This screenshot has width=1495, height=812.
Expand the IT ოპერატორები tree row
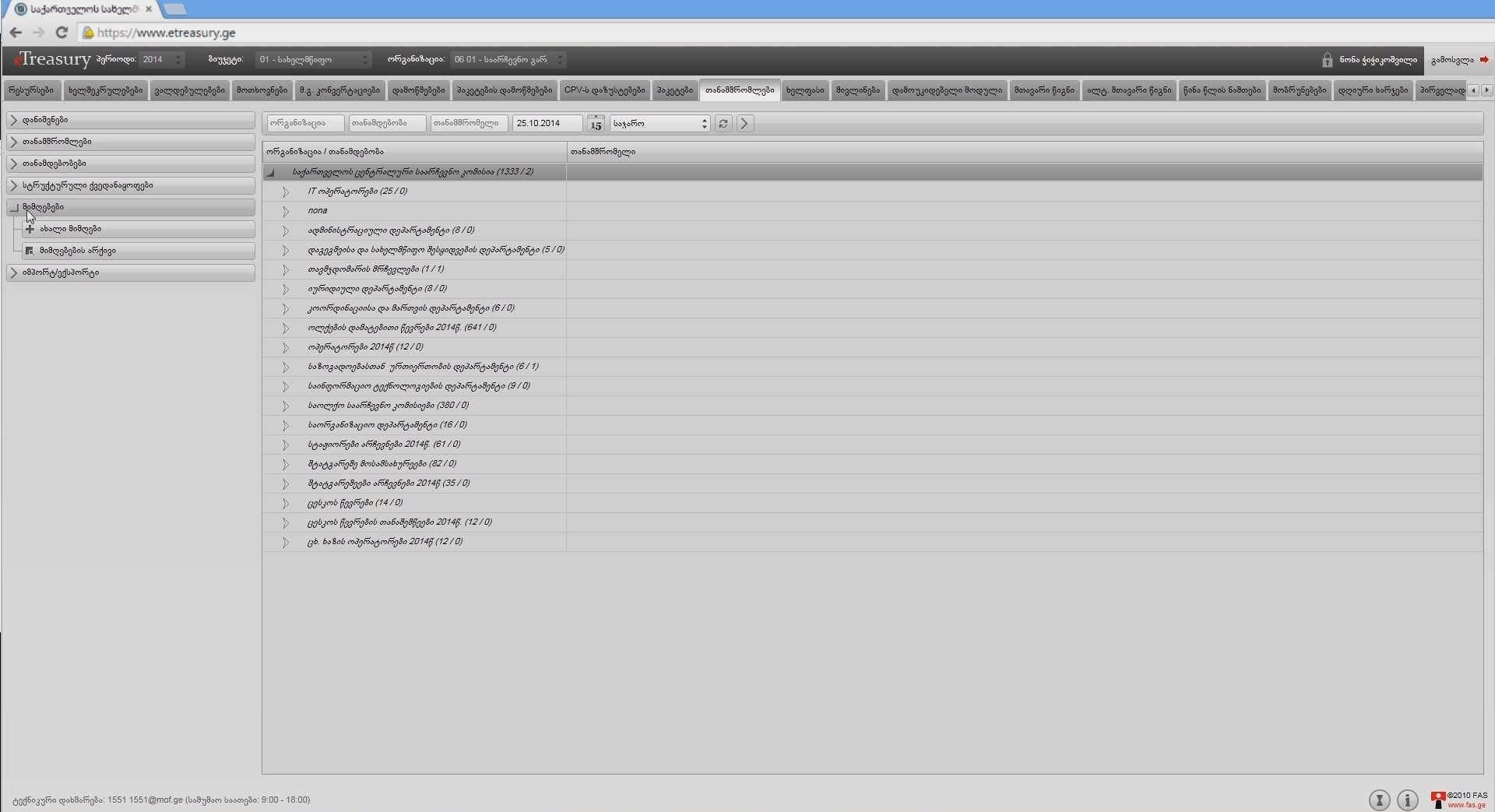click(x=285, y=192)
